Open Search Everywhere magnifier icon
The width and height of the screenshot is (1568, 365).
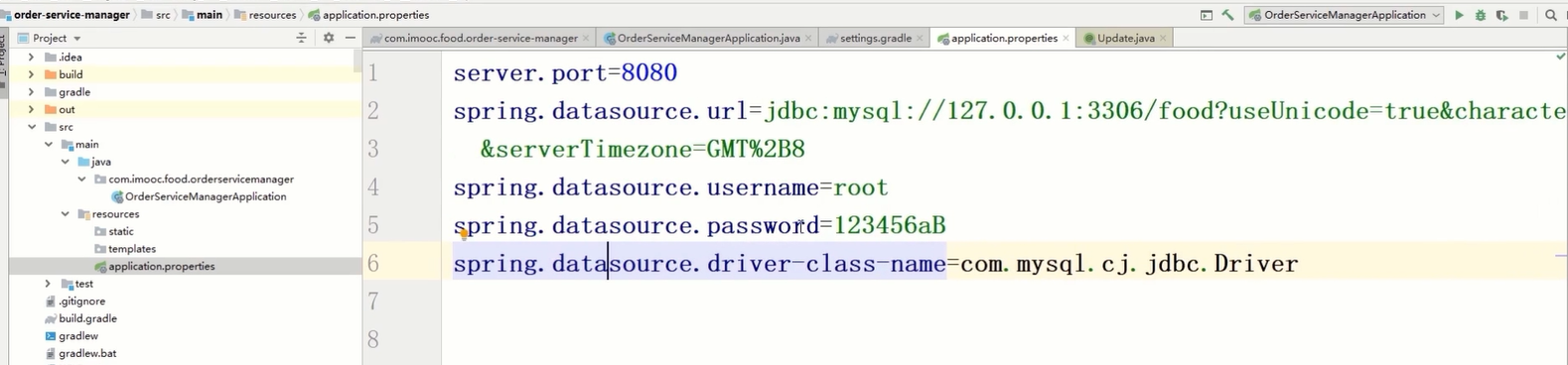(1551, 15)
